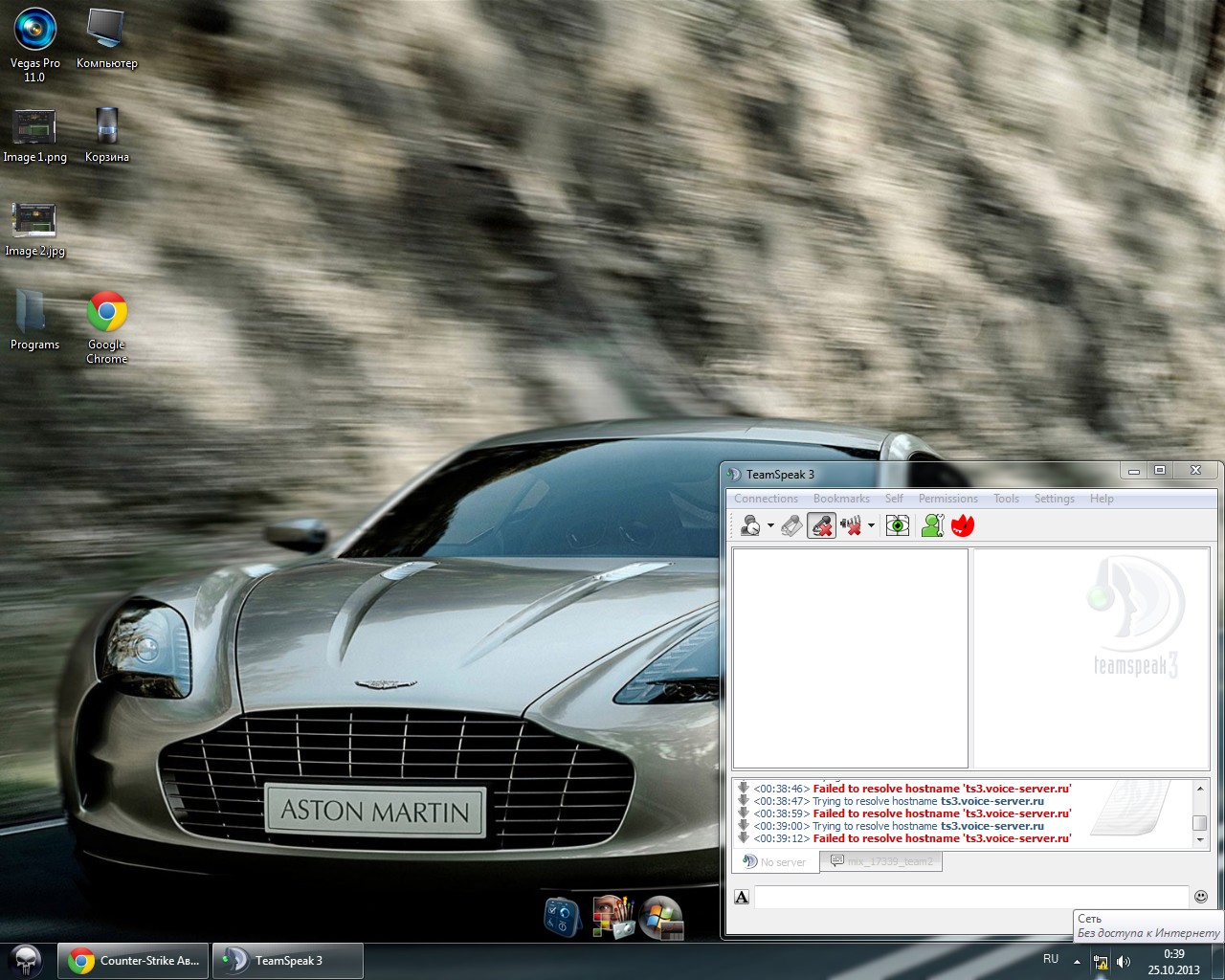Click the chat log scrollbar up arrow
Viewport: 1225px width, 980px height.
[1200, 788]
